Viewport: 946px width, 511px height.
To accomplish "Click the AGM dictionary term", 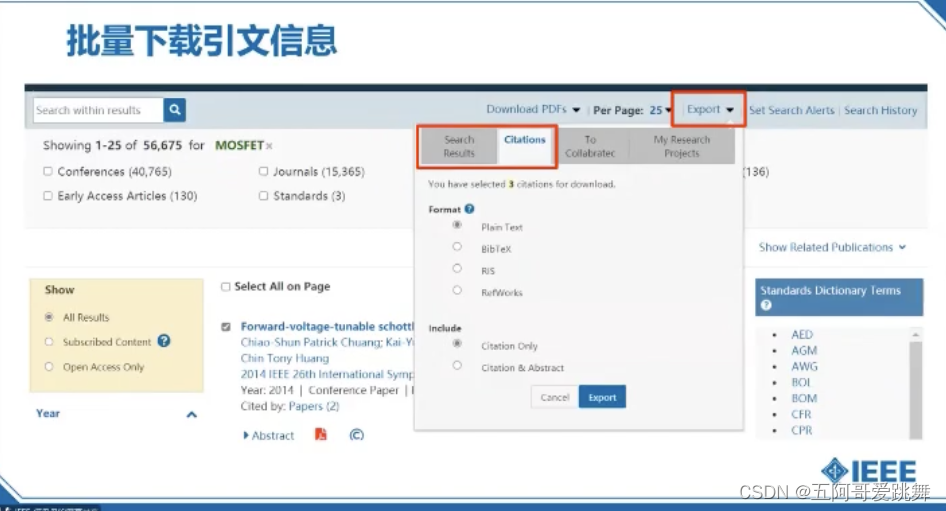I will click(x=804, y=350).
